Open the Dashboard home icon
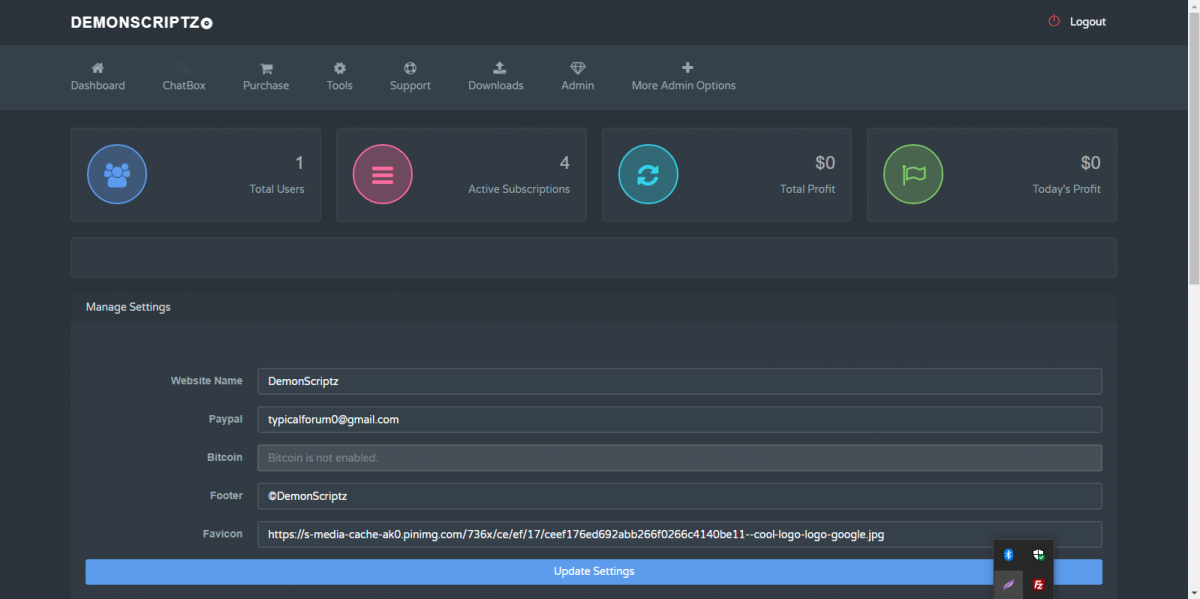Image resolution: width=1200 pixels, height=599 pixels. 98,69
